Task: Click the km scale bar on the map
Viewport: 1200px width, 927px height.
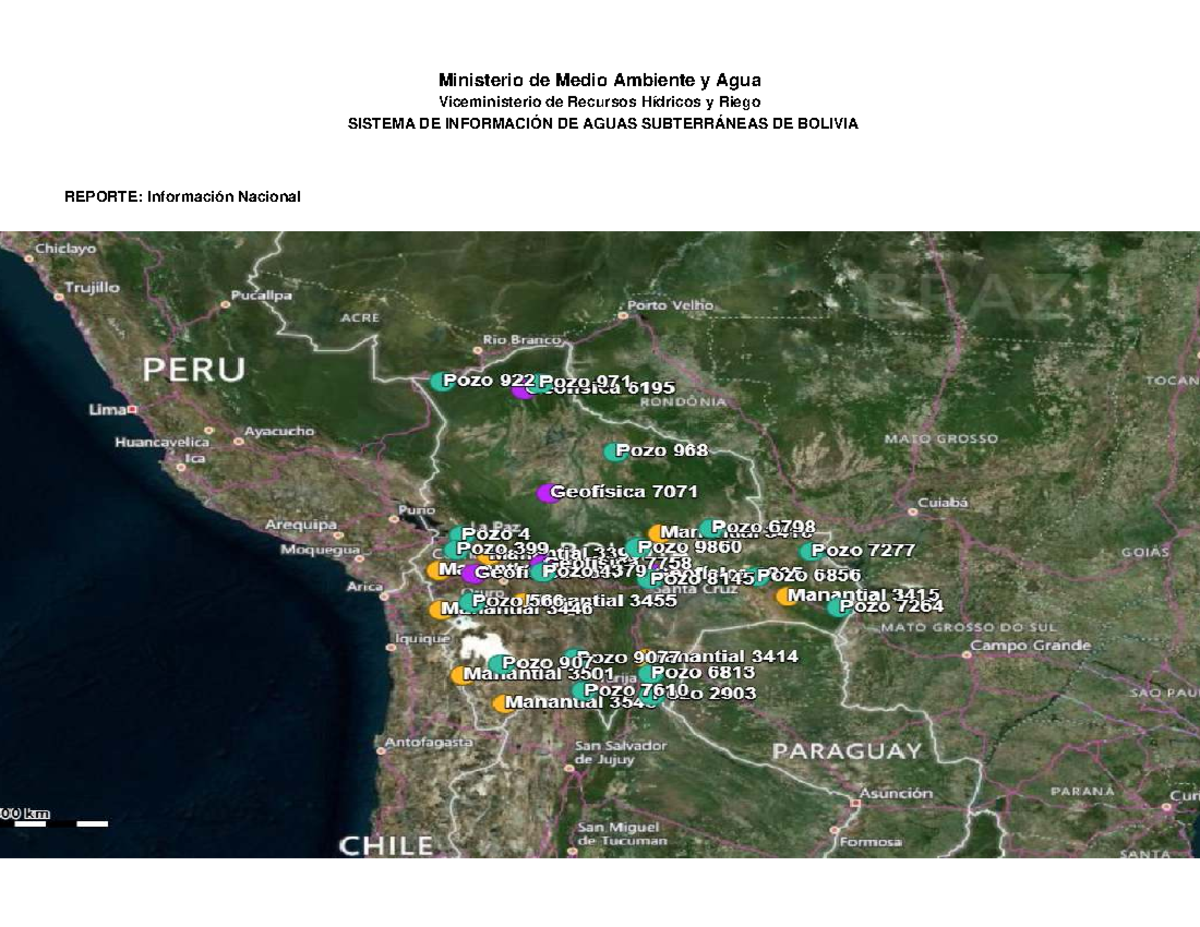Action: coord(55,822)
